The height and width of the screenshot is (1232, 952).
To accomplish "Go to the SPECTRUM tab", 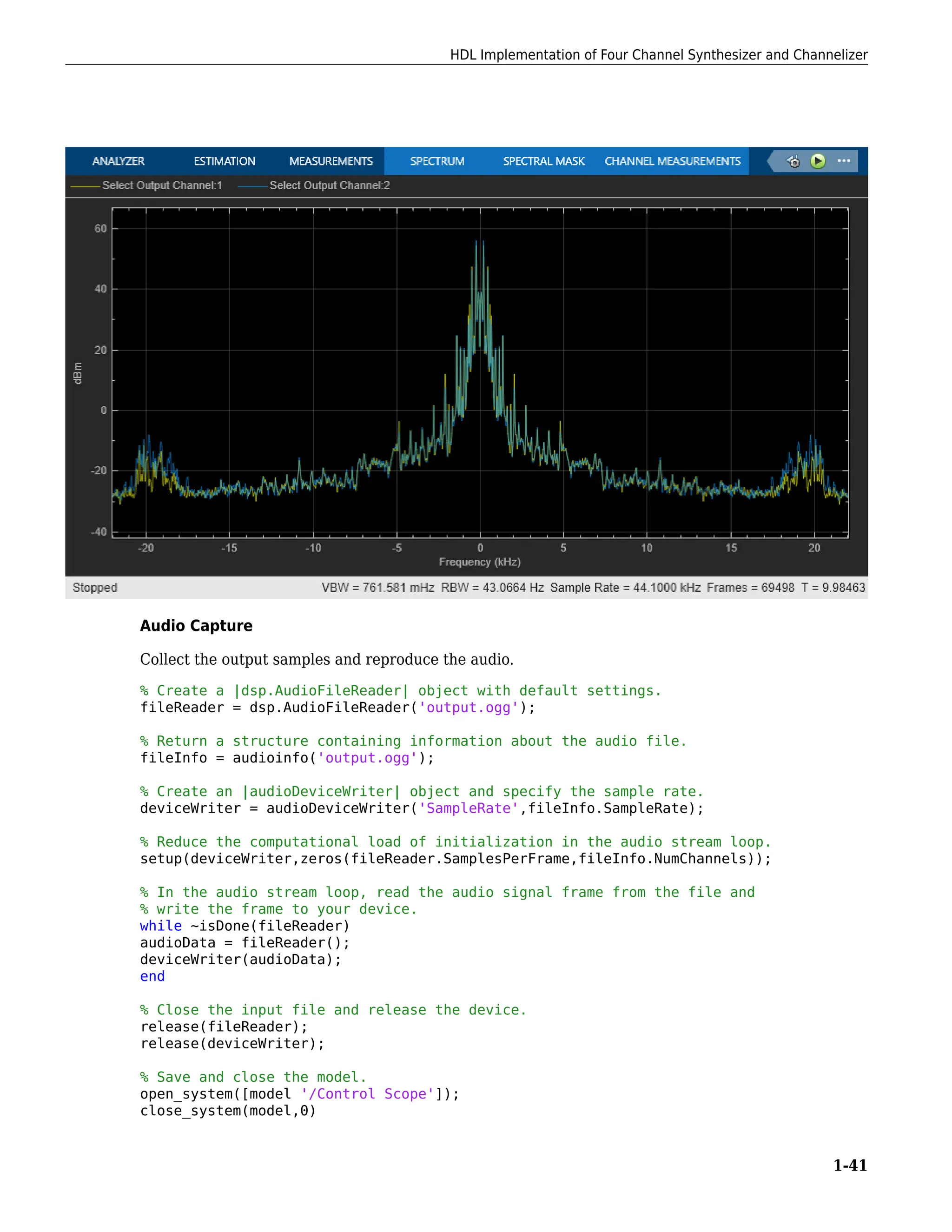I will pyautogui.click(x=437, y=161).
